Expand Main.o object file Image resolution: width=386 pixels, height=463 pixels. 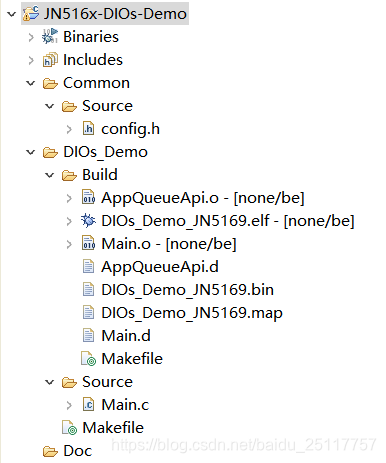click(69, 244)
